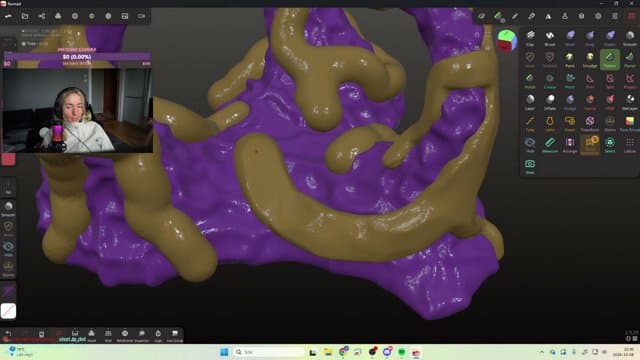
Task: Pick the Drag tool
Action: click(590, 38)
